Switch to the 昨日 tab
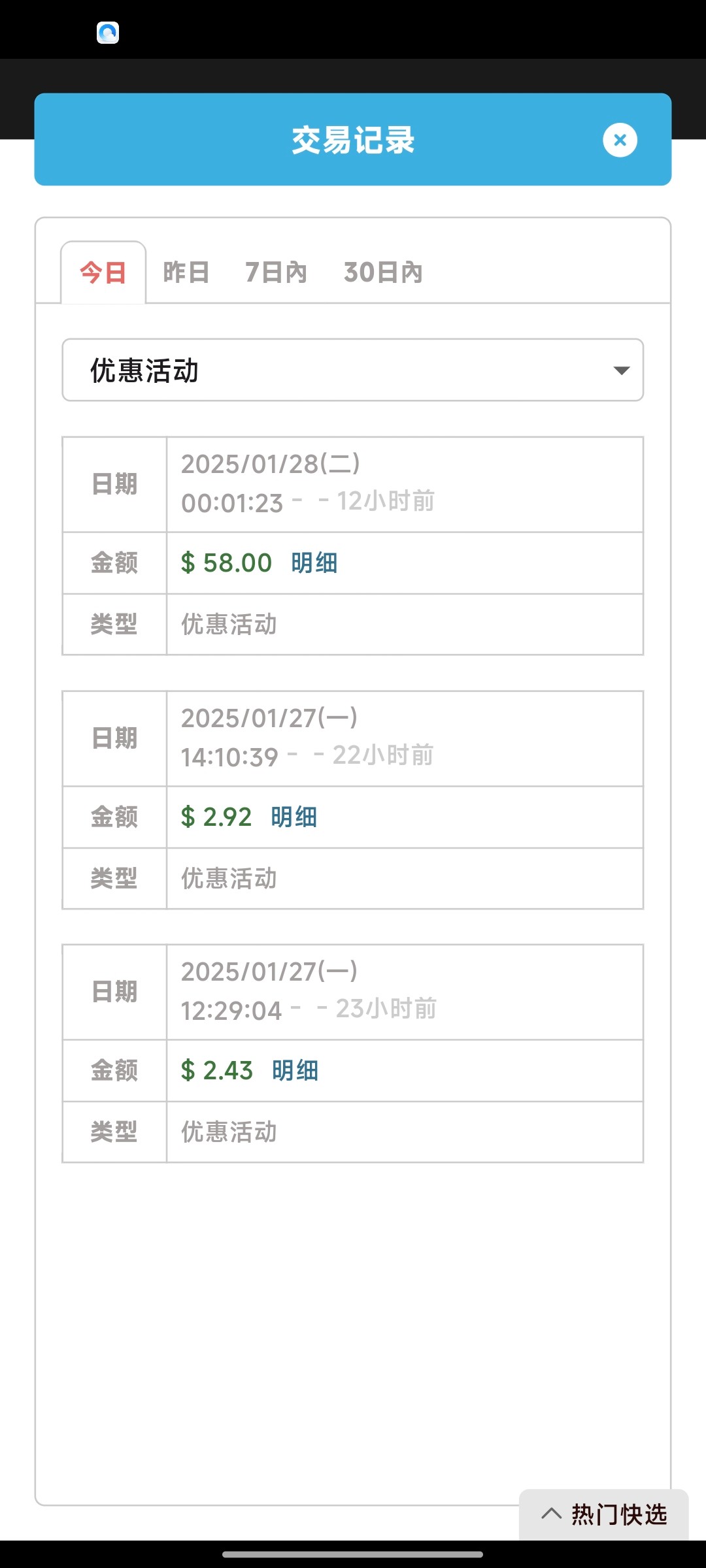This screenshot has width=706, height=1568. pyautogui.click(x=186, y=272)
